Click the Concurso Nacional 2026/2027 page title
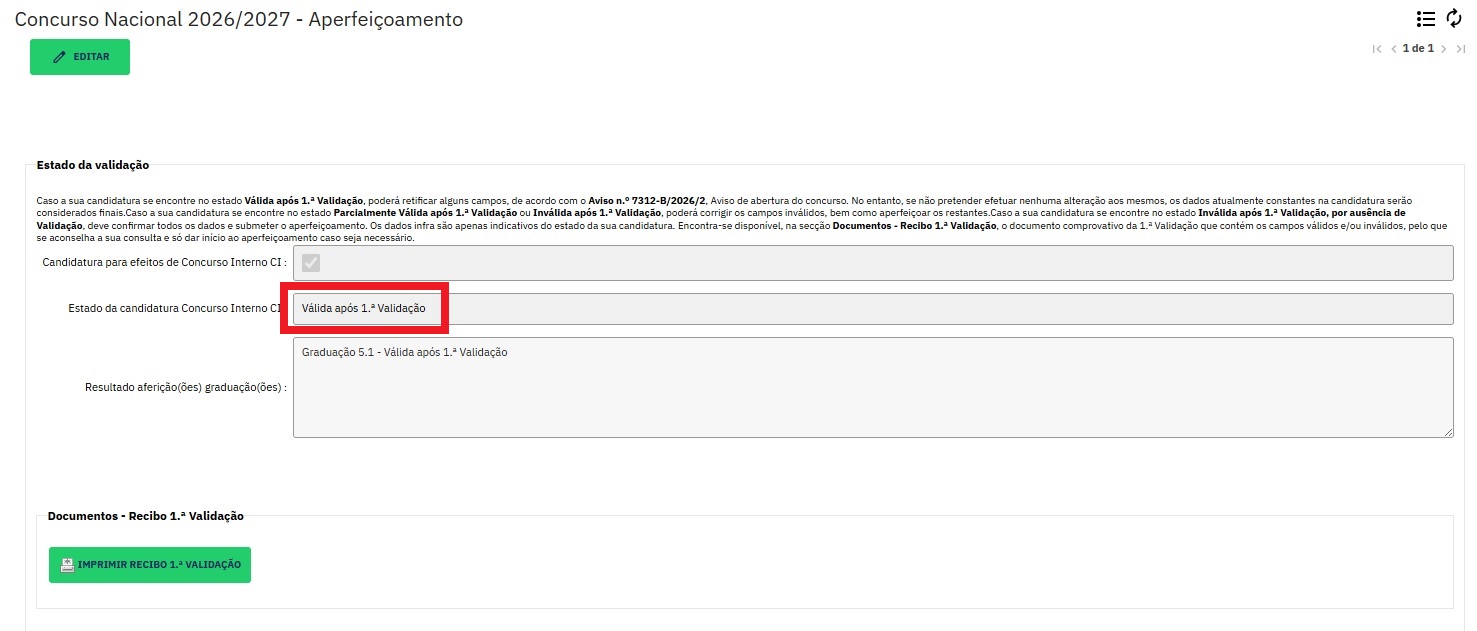This screenshot has width=1477, height=631. 238,19
